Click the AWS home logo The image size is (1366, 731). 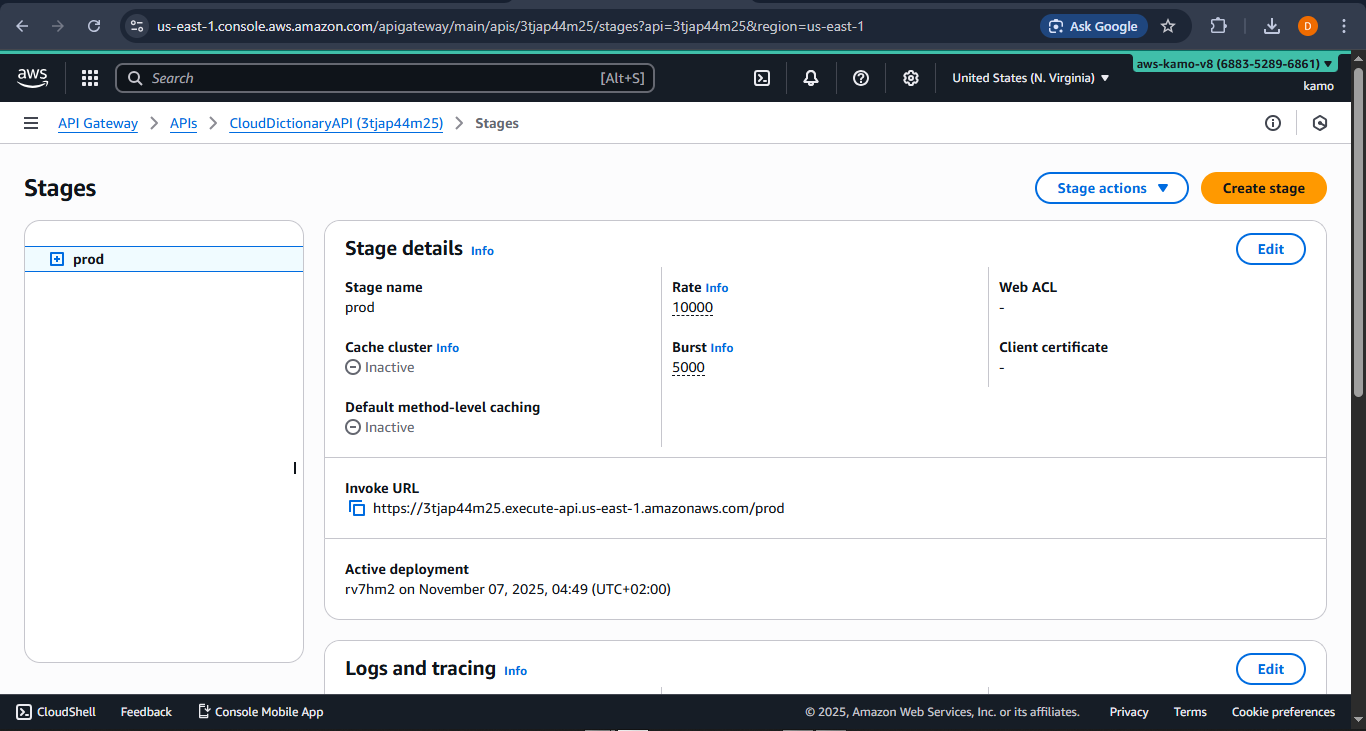[31, 77]
